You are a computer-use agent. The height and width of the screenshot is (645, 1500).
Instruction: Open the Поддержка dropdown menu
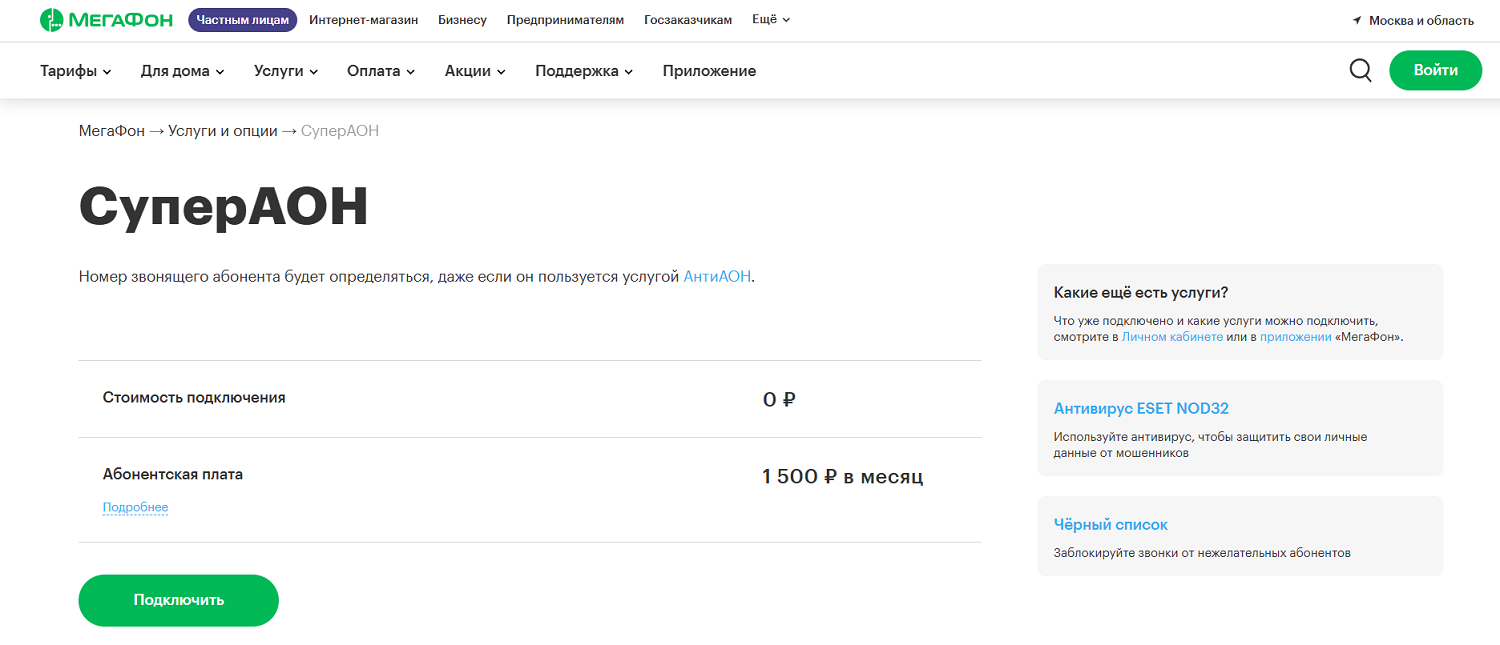tap(584, 71)
